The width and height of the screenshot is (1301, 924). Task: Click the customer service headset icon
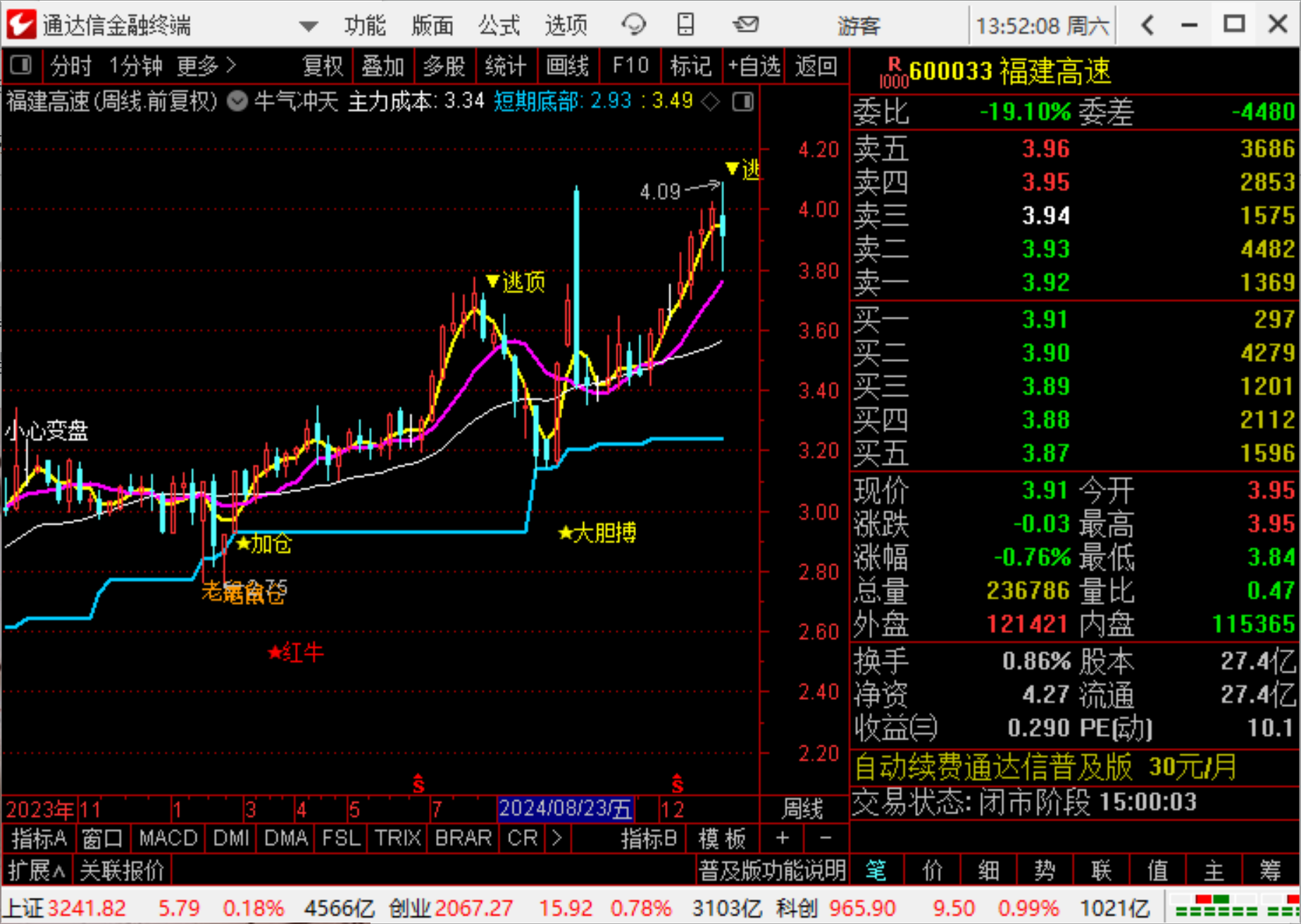(633, 25)
